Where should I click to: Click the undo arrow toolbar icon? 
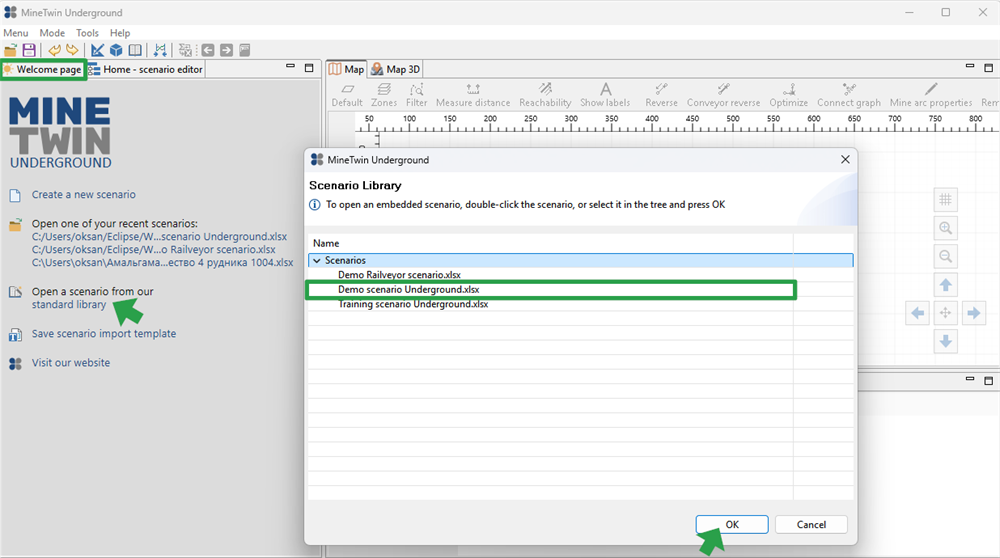click(x=55, y=50)
